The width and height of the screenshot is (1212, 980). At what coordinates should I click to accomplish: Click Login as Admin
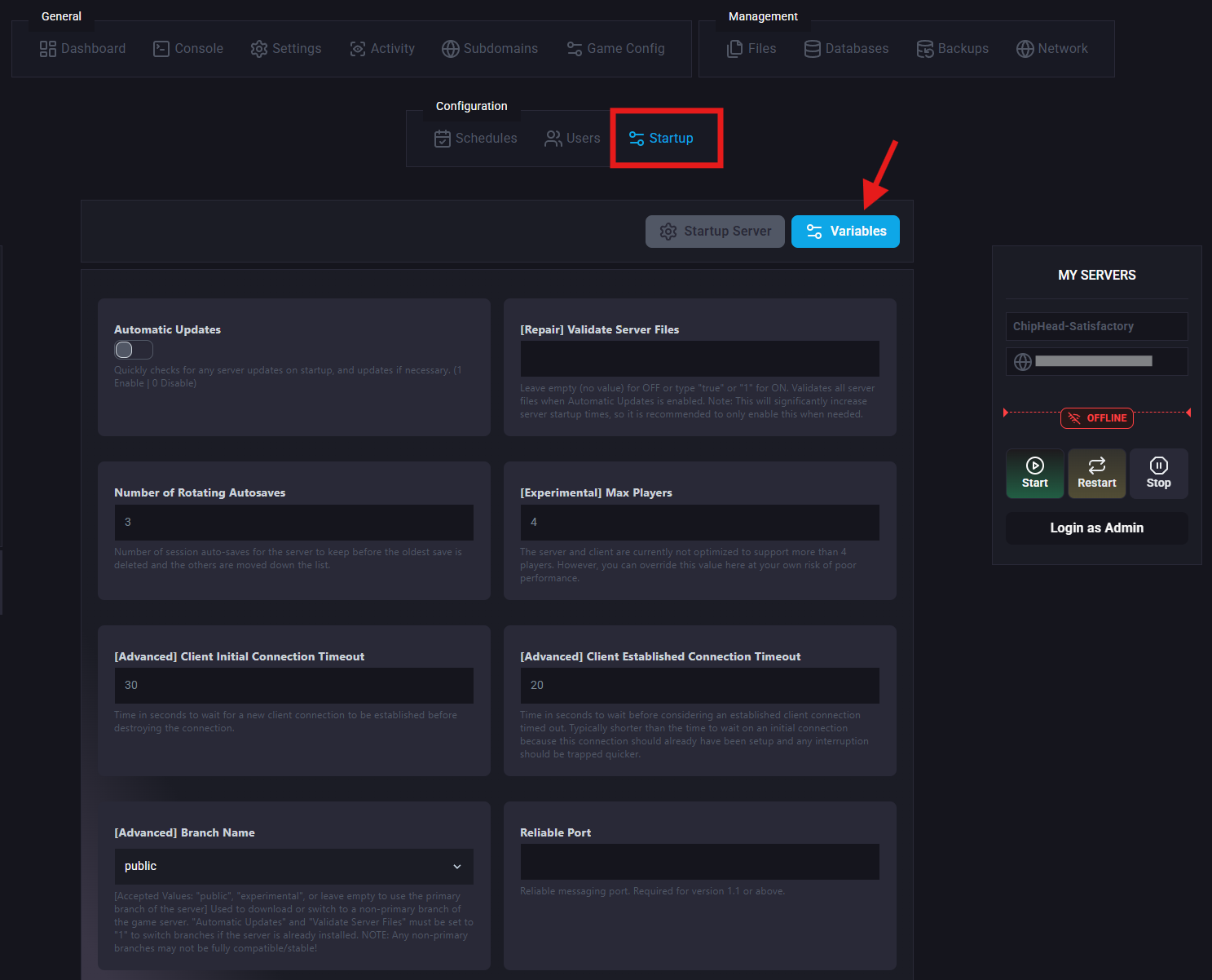(x=1096, y=528)
